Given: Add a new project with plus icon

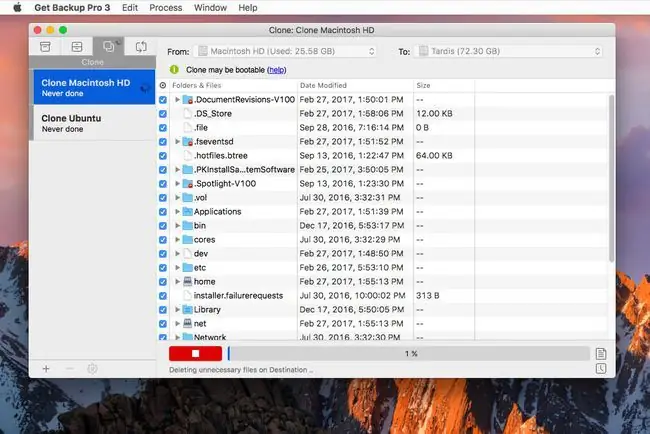Looking at the screenshot, I should click(46, 369).
